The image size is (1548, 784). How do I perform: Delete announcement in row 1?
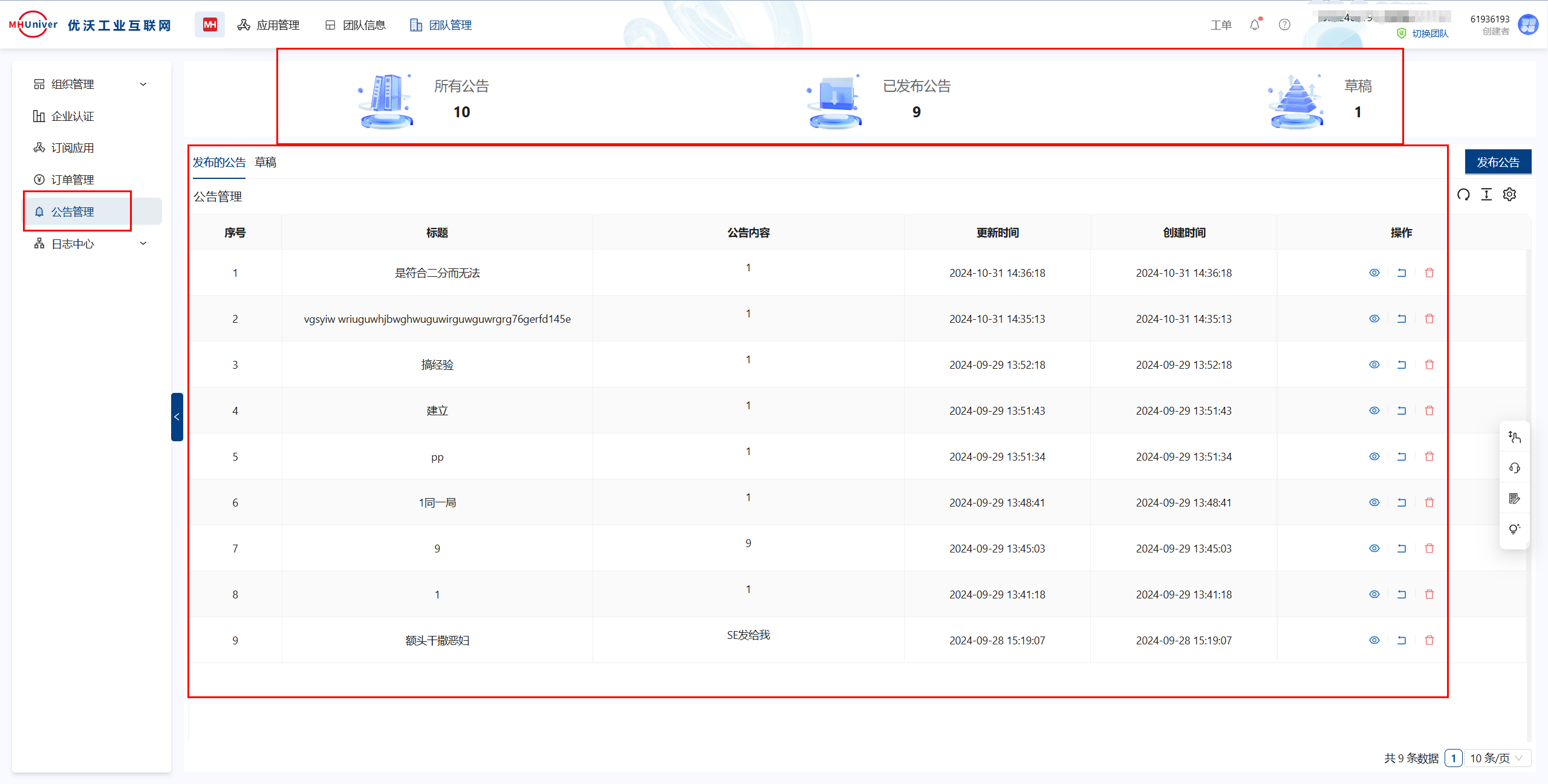pyautogui.click(x=1429, y=273)
